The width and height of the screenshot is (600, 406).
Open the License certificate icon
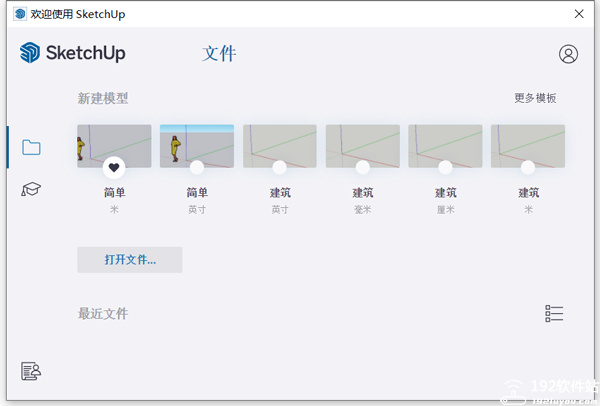(31, 371)
